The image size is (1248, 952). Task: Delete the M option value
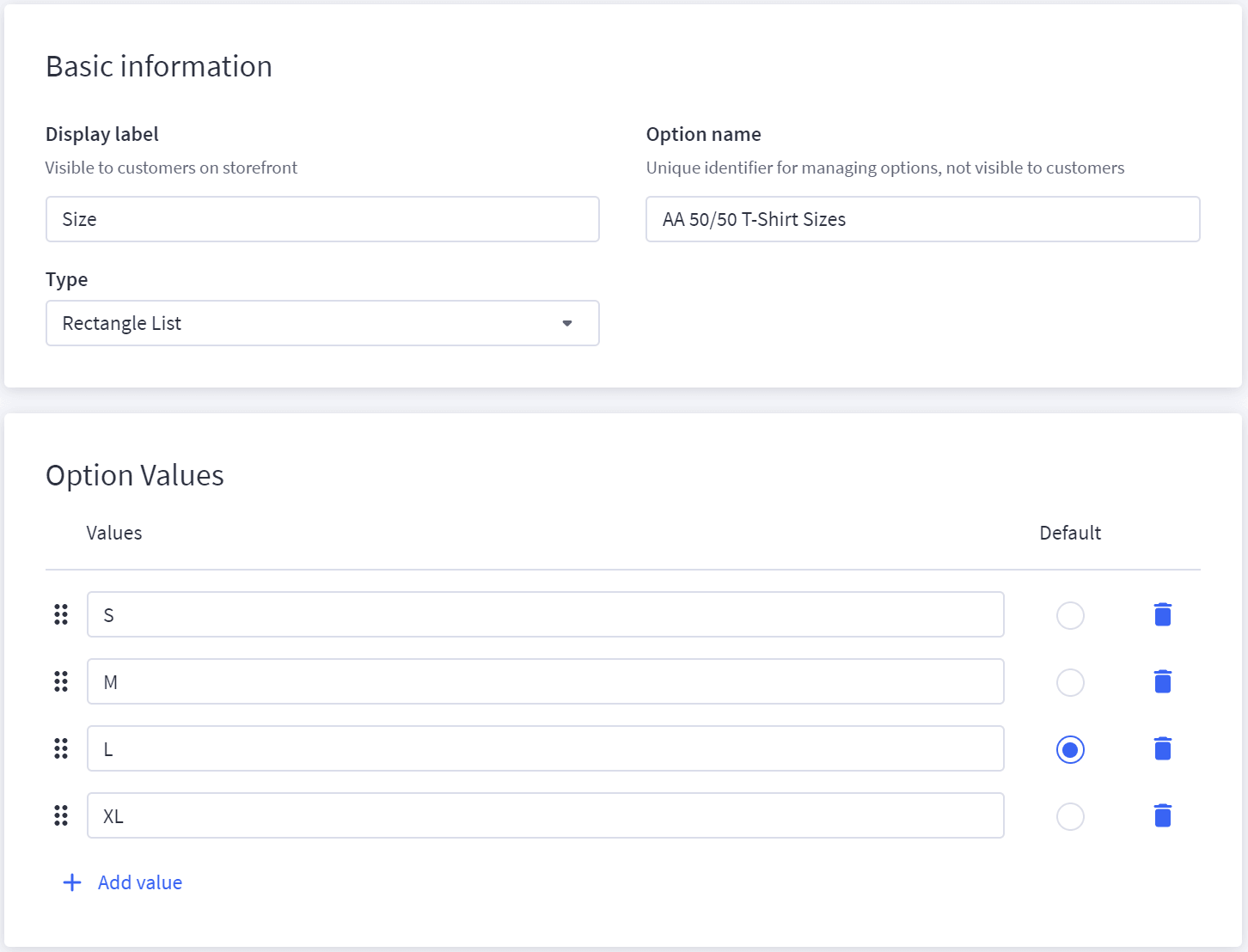tap(1162, 681)
